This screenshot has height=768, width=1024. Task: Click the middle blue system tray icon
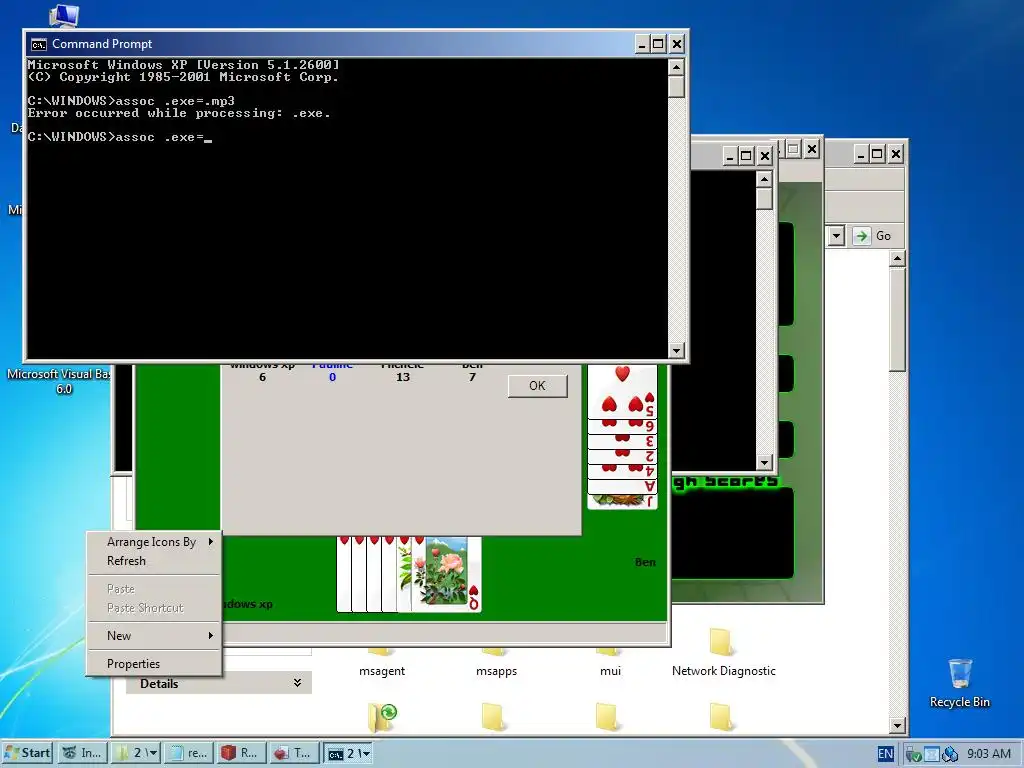[x=932, y=754]
